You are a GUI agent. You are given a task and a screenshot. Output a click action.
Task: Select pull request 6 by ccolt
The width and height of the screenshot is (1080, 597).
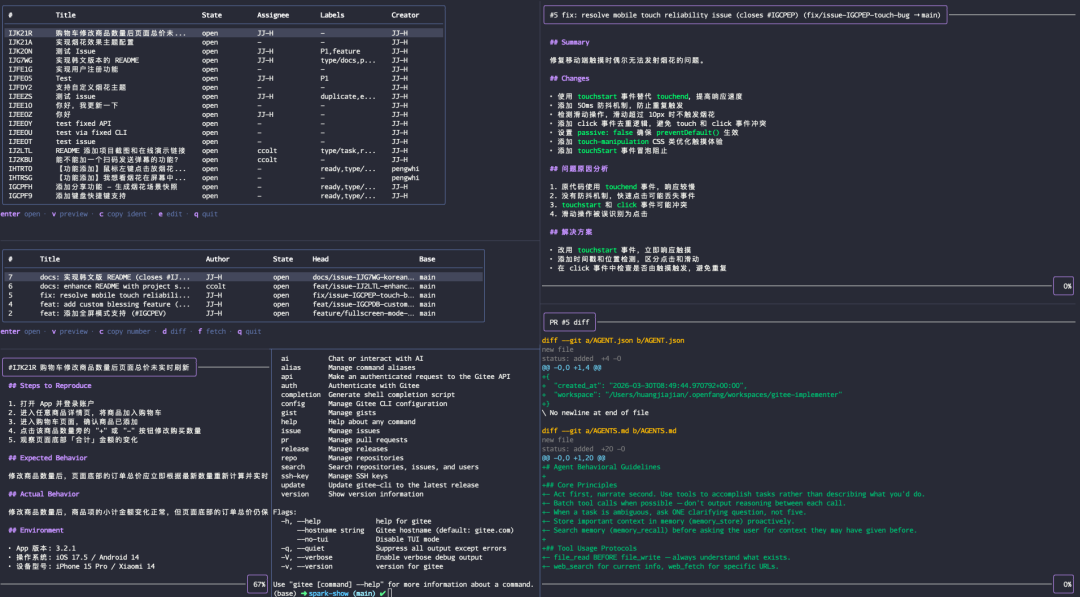click(244, 286)
